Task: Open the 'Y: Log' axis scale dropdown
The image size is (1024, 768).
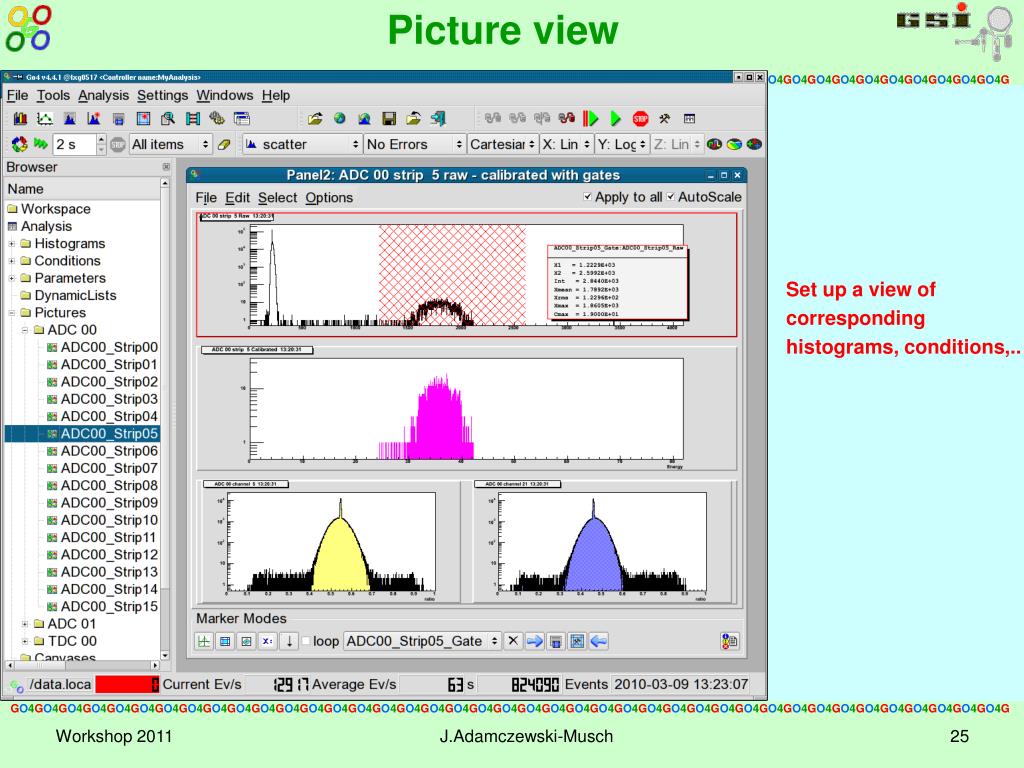Action: pyautogui.click(x=622, y=144)
